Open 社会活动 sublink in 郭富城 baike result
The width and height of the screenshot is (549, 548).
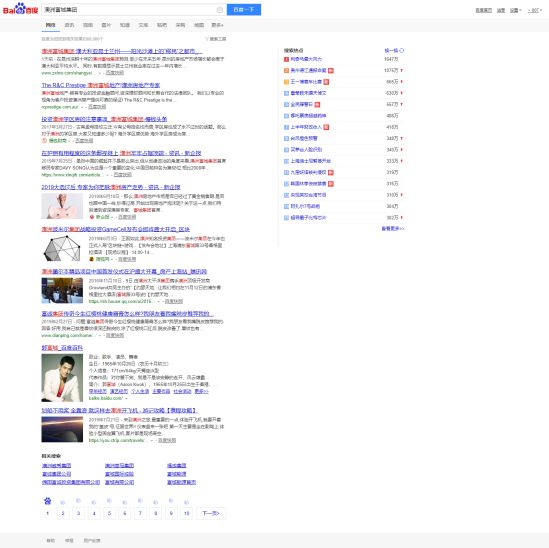182,391
